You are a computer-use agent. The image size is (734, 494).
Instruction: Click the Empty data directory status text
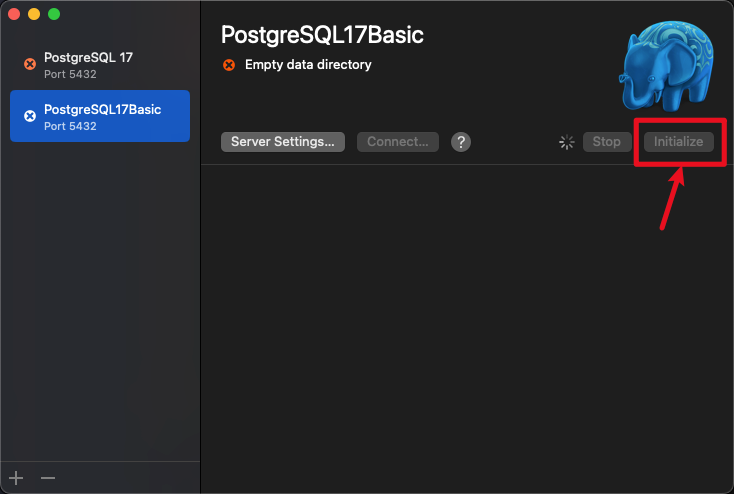coord(308,65)
